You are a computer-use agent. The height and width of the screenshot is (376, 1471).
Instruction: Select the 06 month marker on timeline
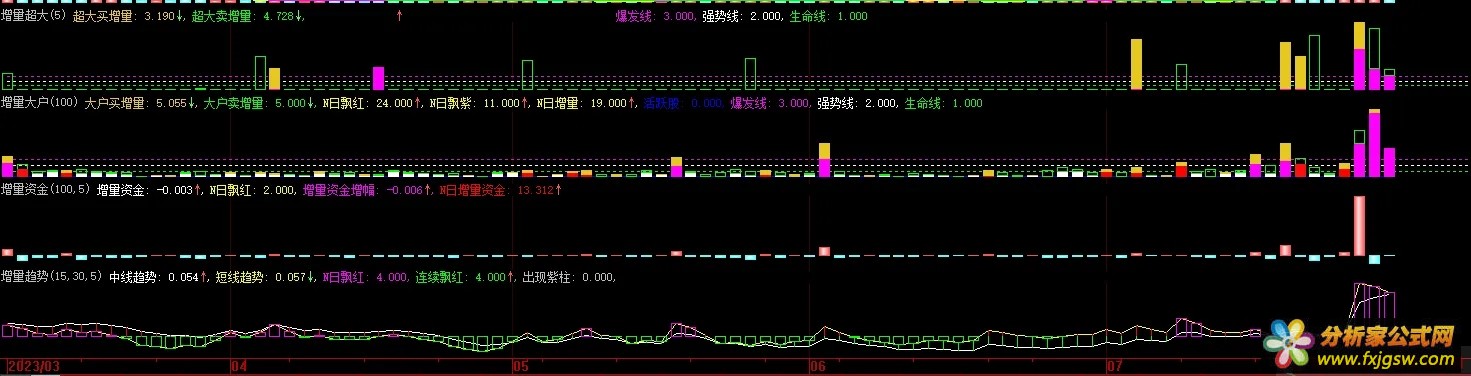coord(817,367)
